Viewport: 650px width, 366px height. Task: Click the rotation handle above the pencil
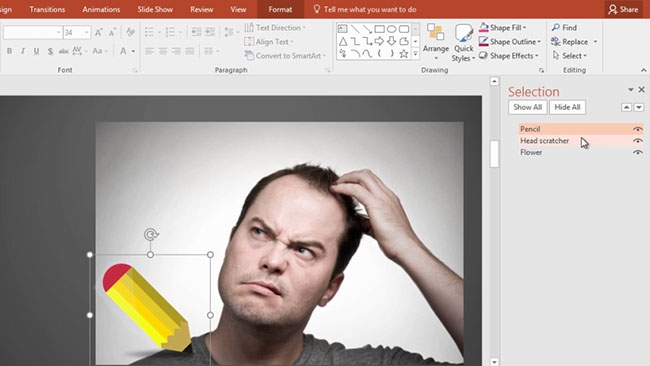(x=151, y=234)
